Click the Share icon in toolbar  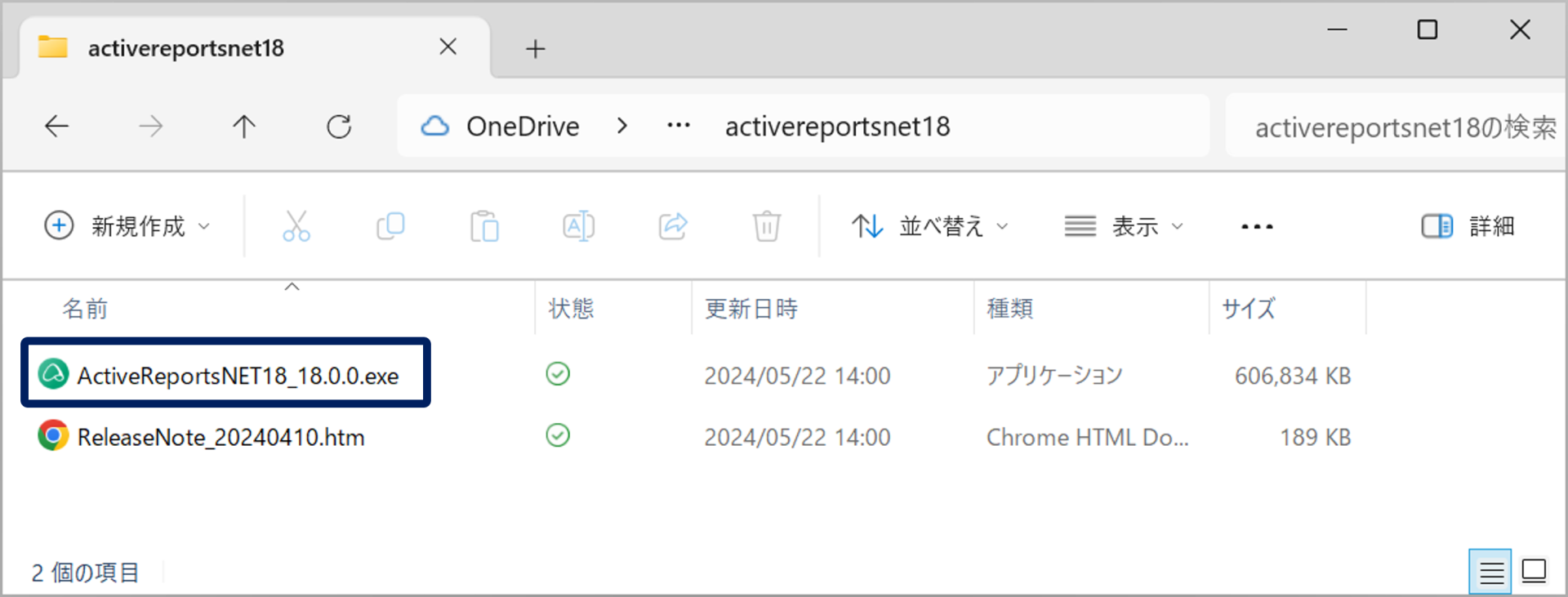[673, 226]
